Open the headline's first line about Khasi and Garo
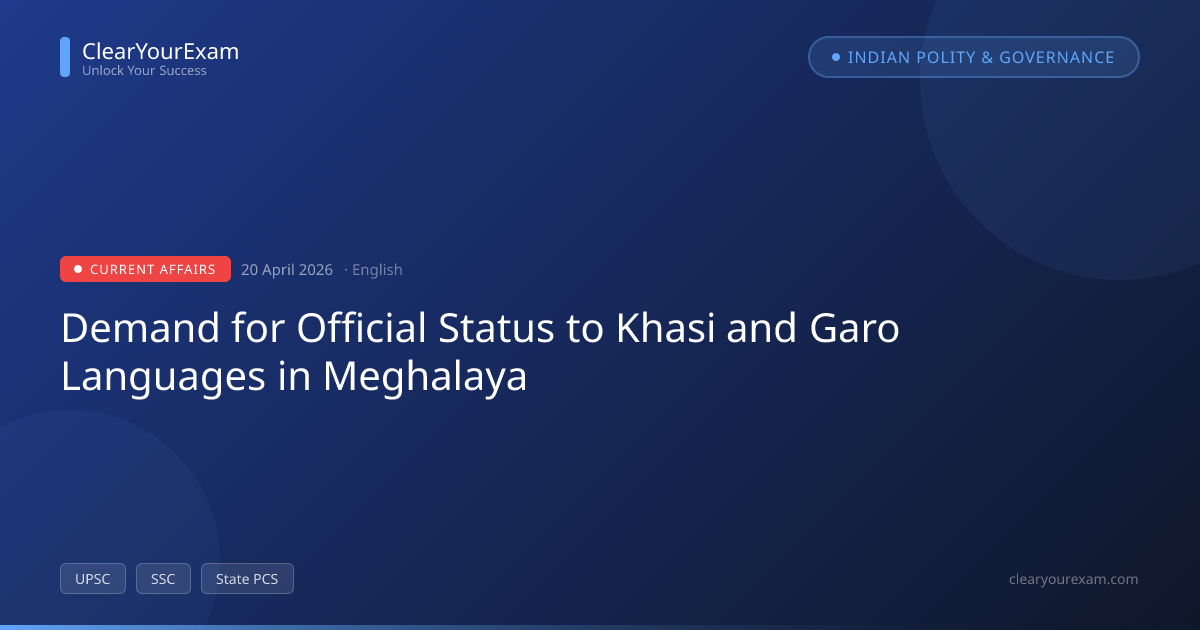 pos(480,329)
